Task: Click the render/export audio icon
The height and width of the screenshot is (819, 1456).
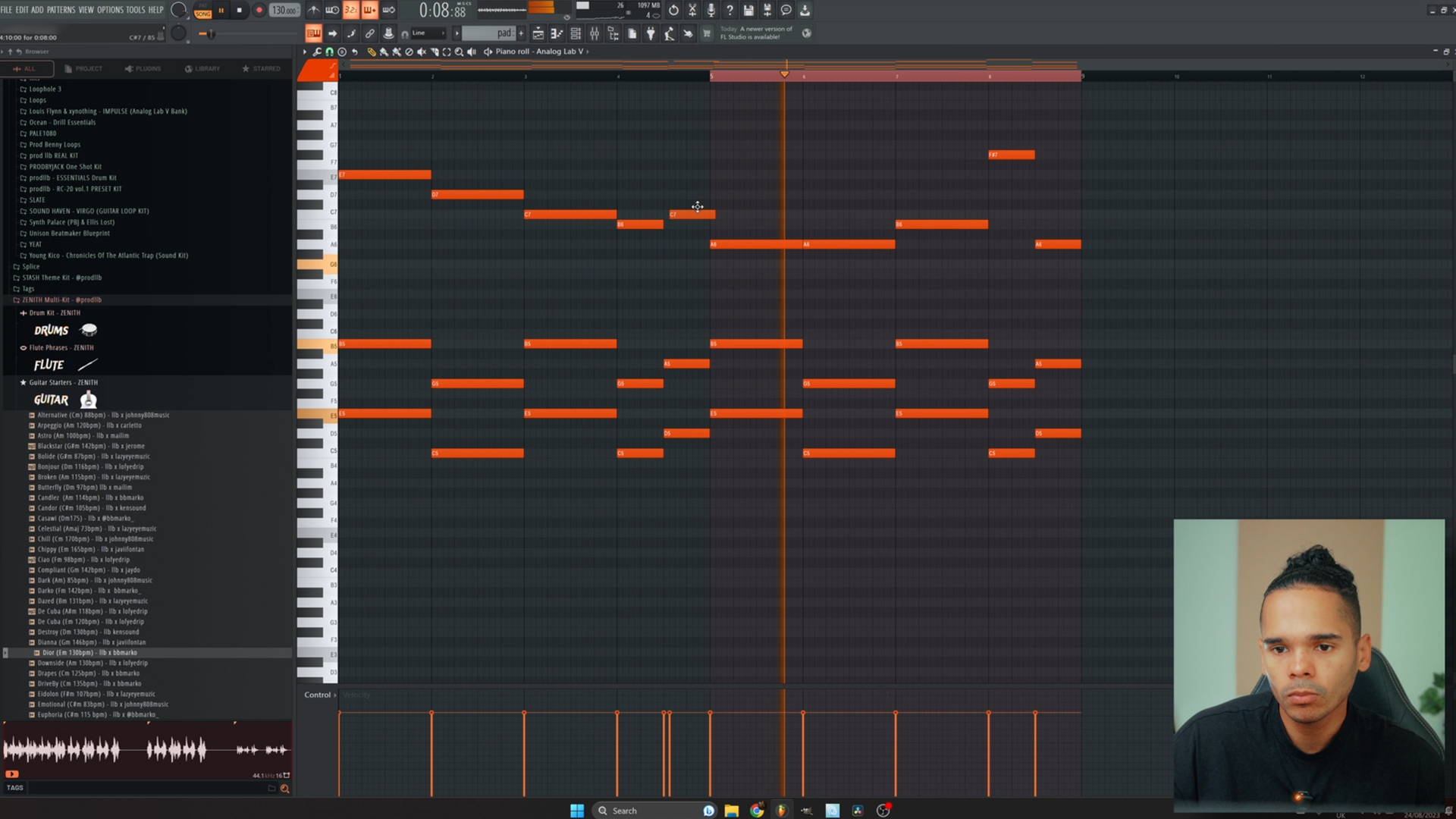Action: [767, 10]
